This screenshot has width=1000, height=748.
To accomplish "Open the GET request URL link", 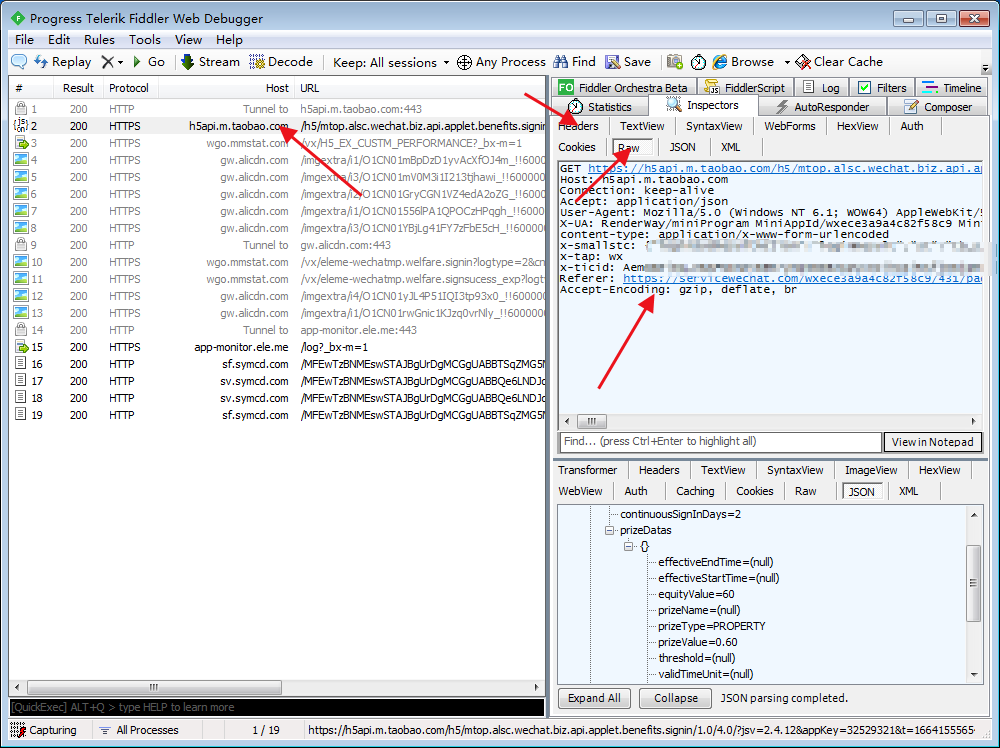I will 784,168.
